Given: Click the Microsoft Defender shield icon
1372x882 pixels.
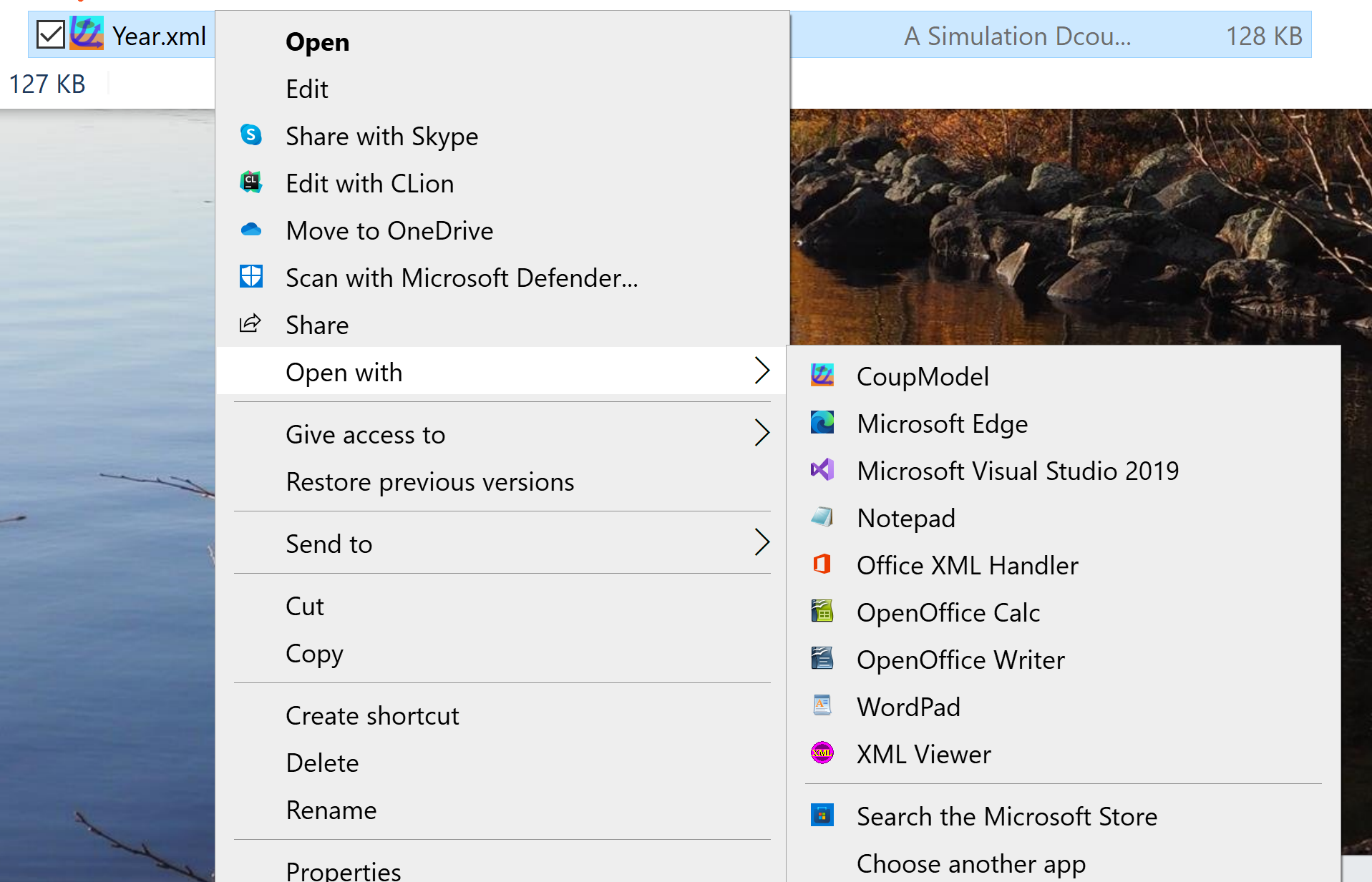Looking at the screenshot, I should 250,276.
